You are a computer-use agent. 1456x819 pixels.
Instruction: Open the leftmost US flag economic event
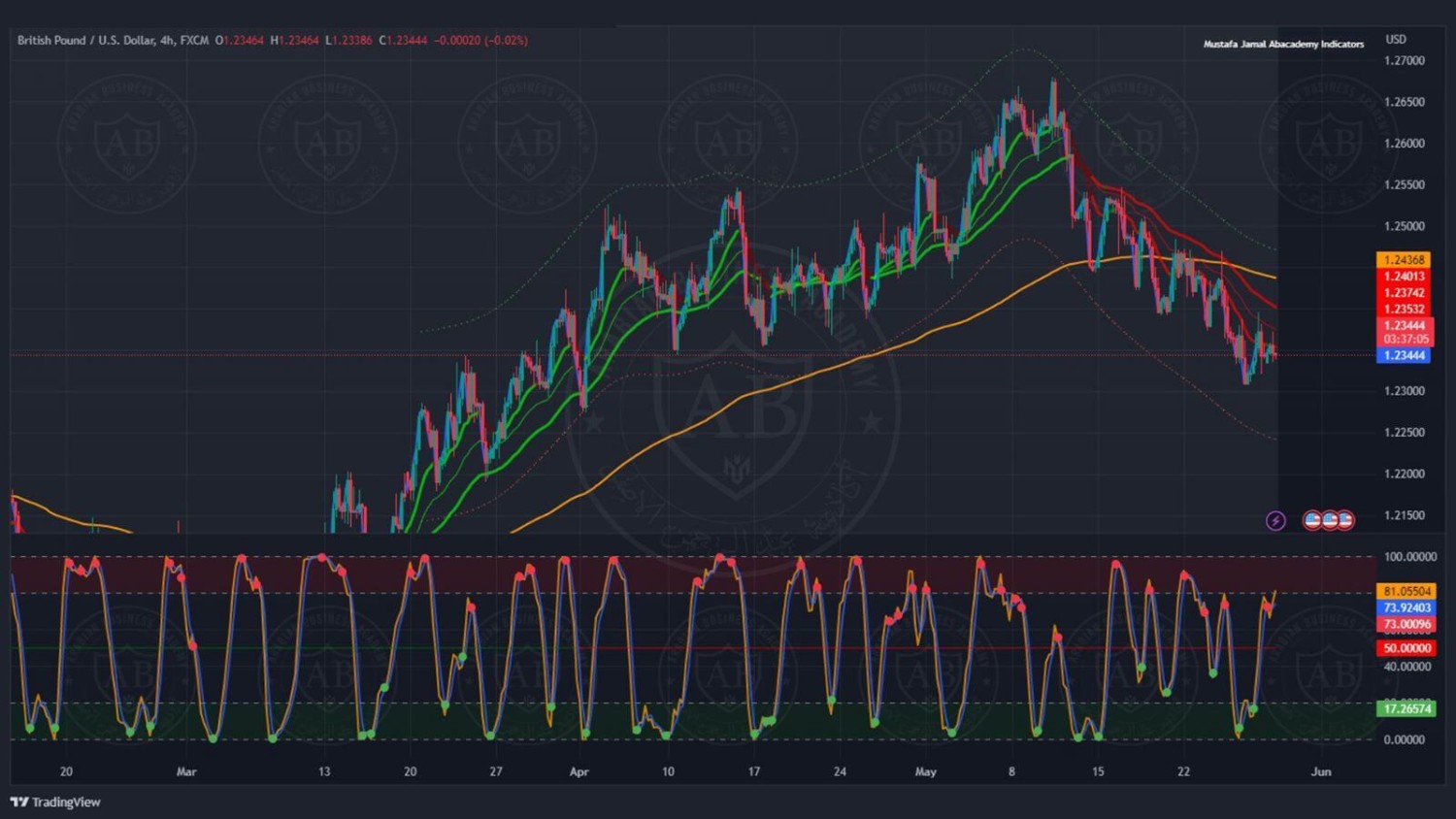point(1312,520)
